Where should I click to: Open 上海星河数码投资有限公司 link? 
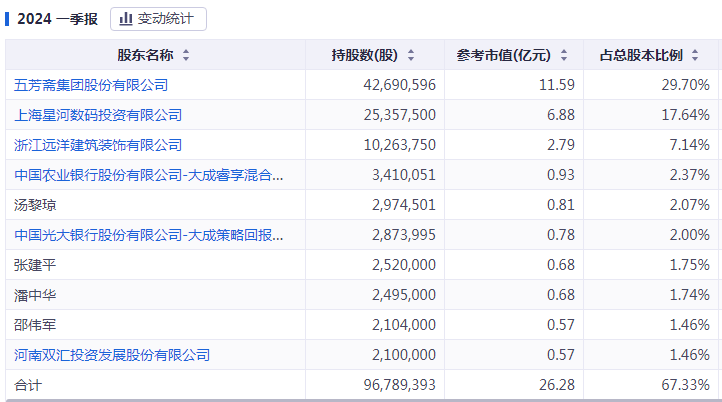point(98,115)
